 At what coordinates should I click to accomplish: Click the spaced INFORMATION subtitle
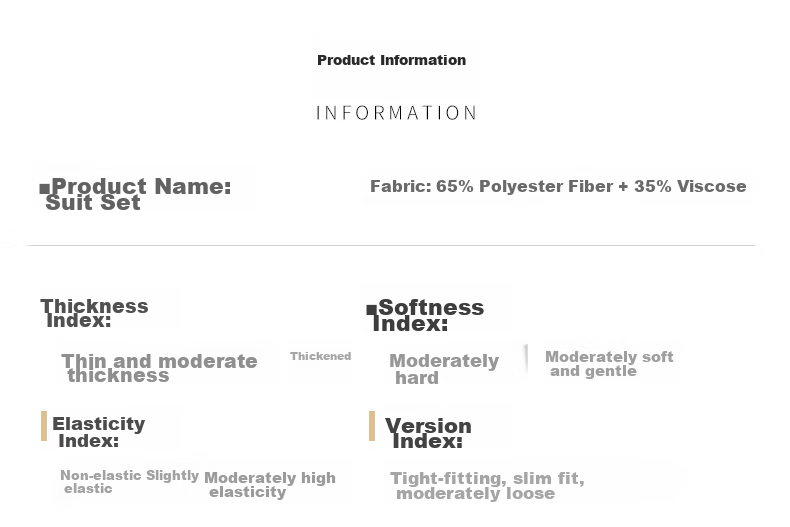pos(396,113)
